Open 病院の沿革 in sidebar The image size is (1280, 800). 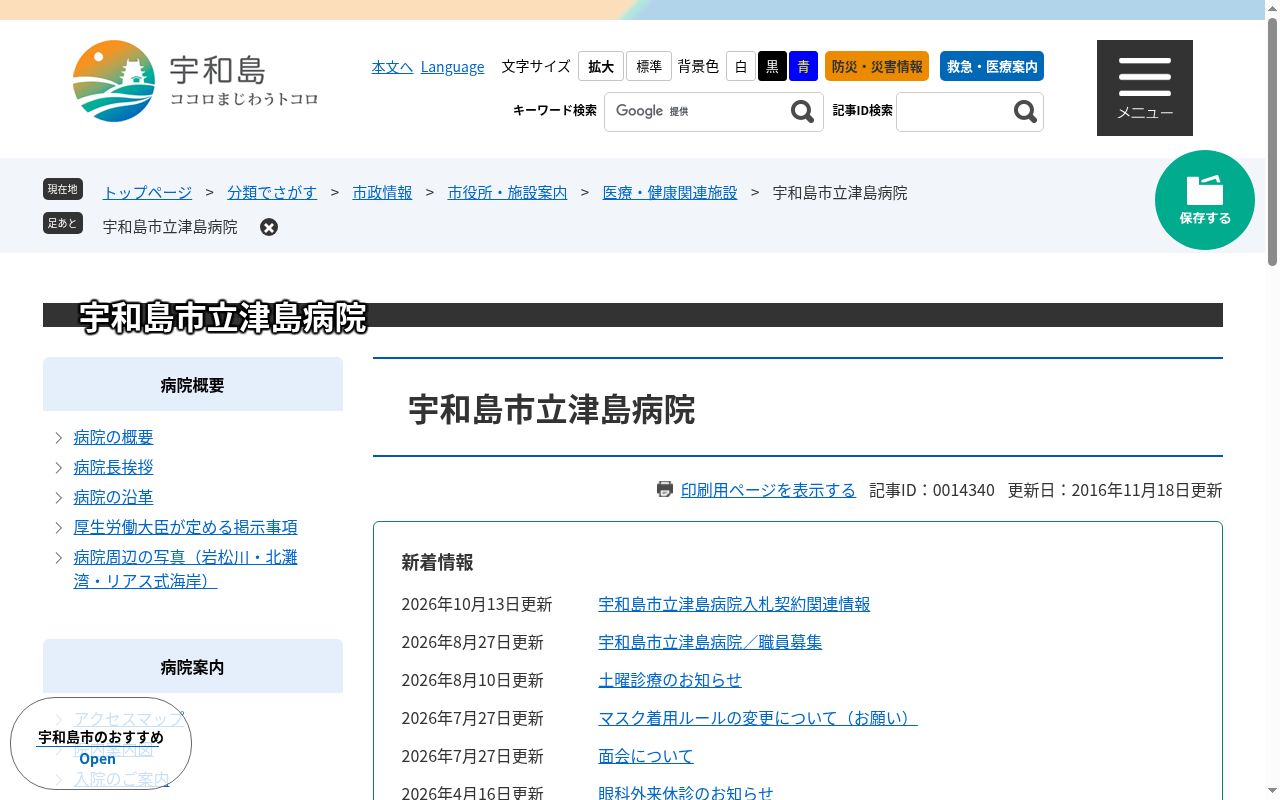114,497
